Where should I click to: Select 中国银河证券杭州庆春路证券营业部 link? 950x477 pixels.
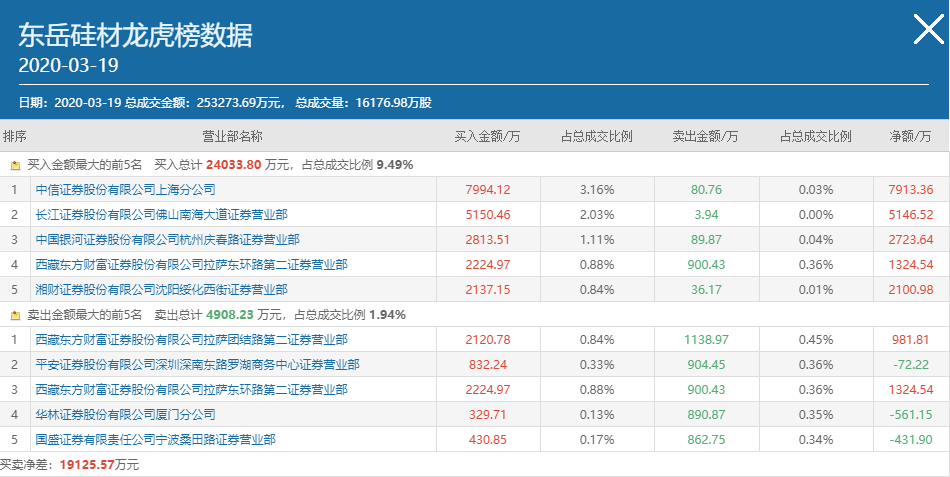(167, 239)
